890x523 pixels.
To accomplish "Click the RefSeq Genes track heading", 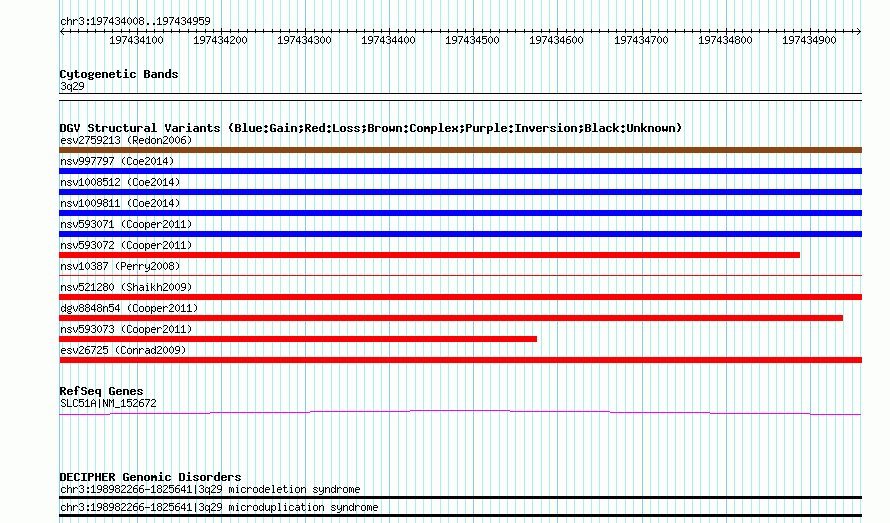I will (101, 391).
